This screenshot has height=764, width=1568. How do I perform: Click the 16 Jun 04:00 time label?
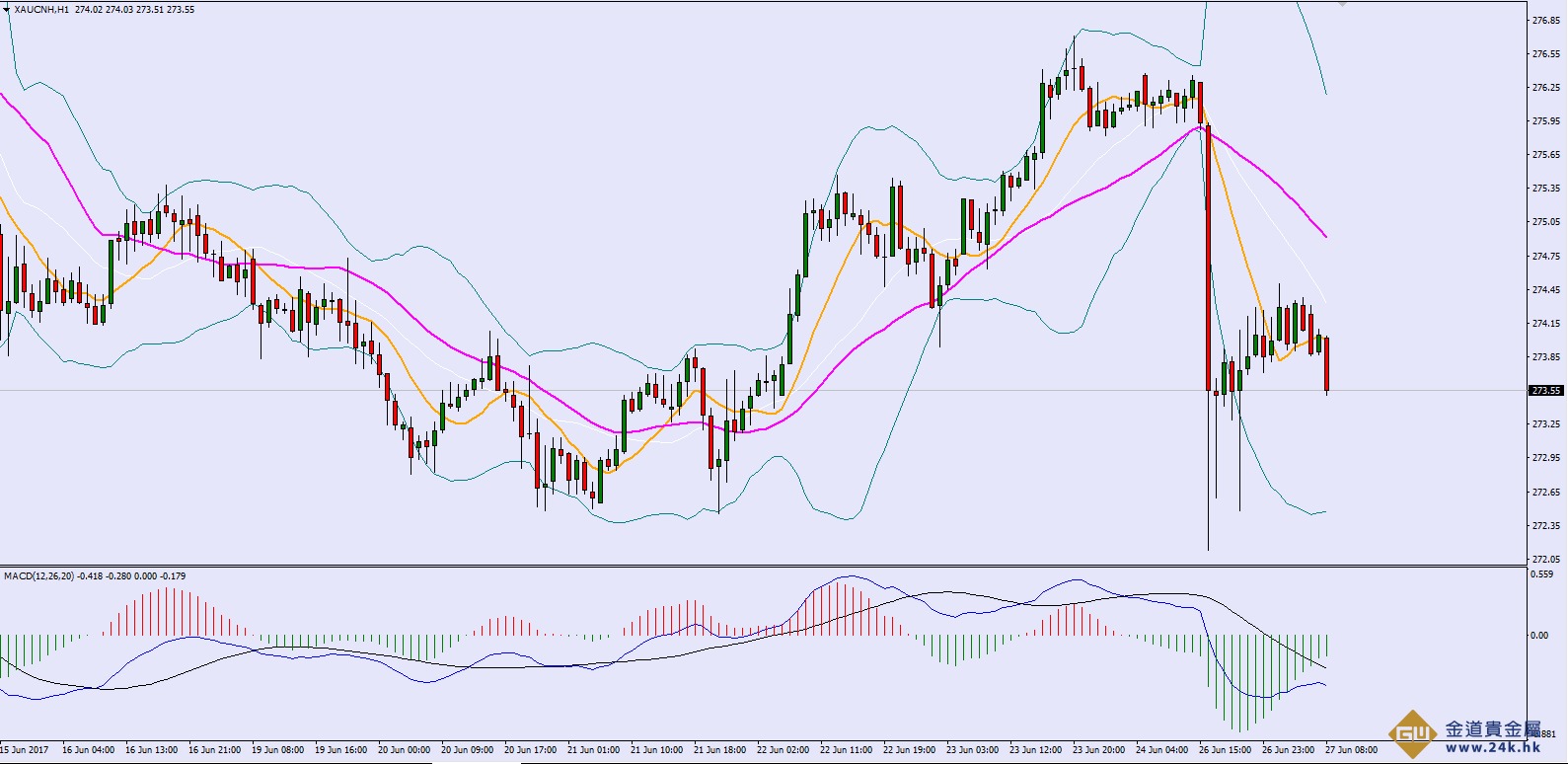(88, 749)
